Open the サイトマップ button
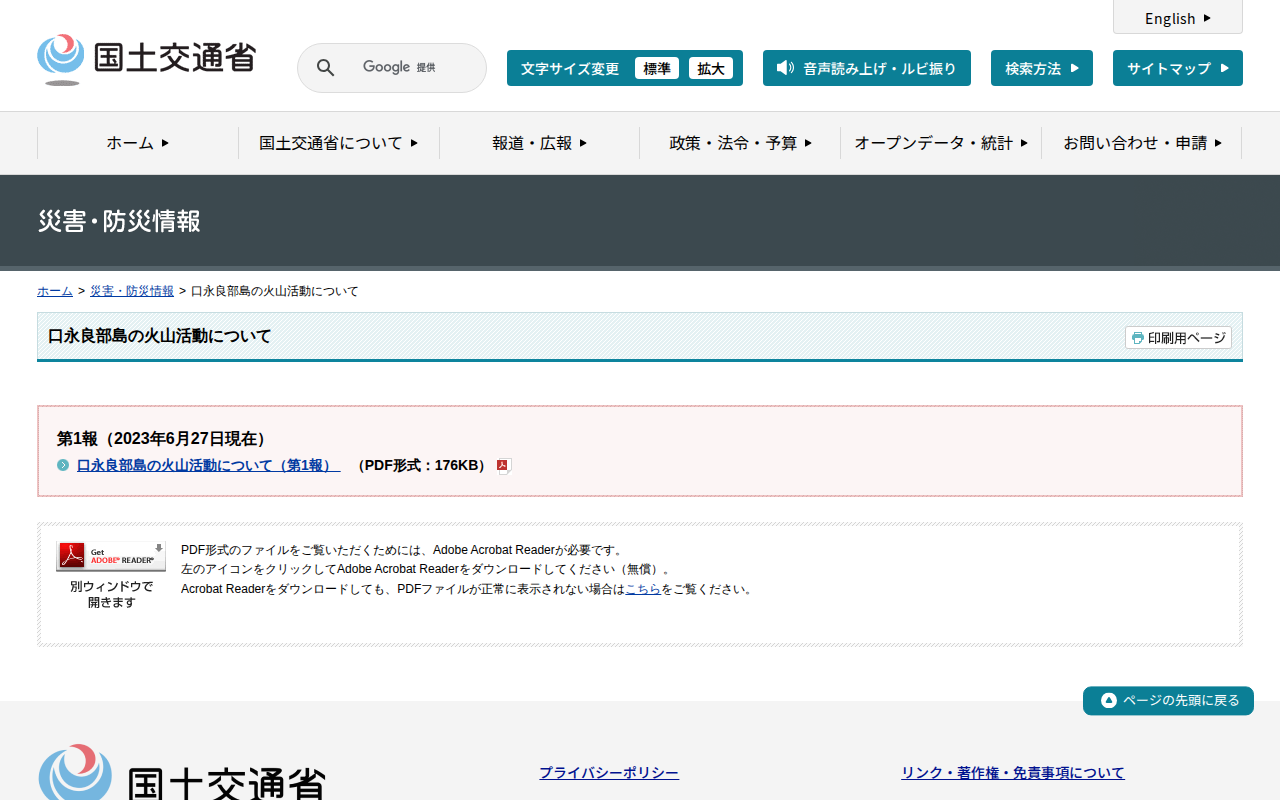Image resolution: width=1280 pixels, height=800 pixels. coord(1177,68)
